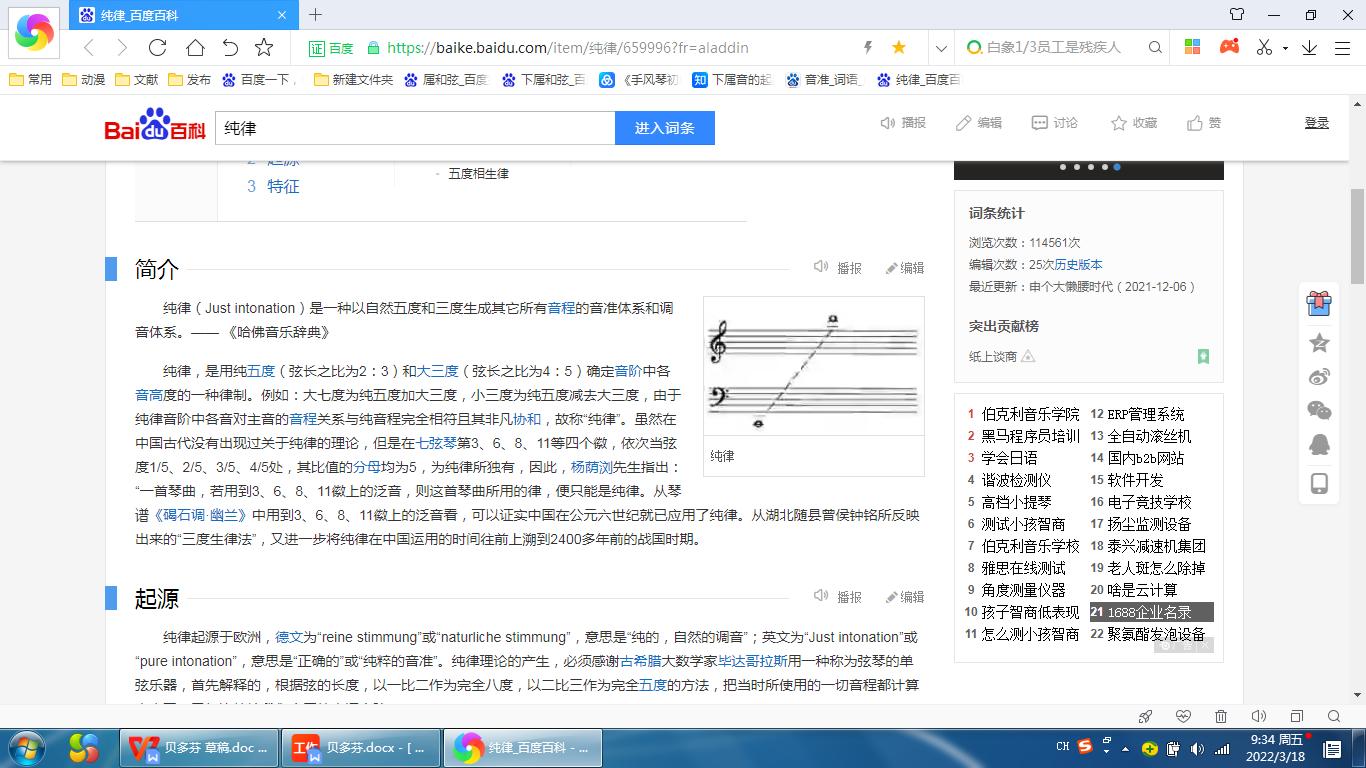Viewport: 1366px width, 768px height.
Task: Click the floating mobile phone icon
Action: pos(1319,484)
